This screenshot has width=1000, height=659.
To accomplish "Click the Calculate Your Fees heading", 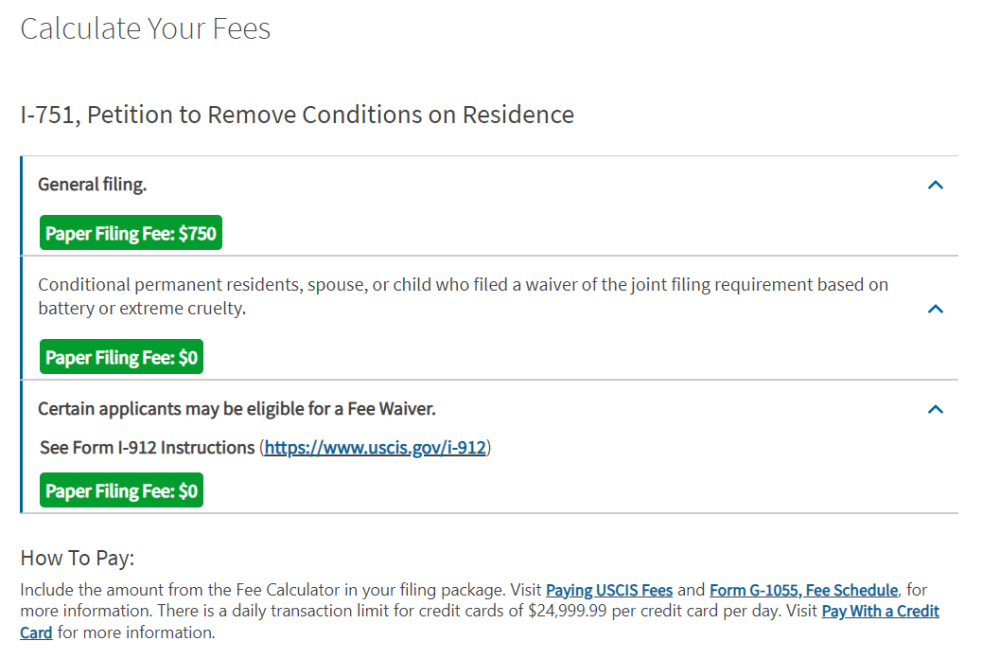I will coord(145,29).
